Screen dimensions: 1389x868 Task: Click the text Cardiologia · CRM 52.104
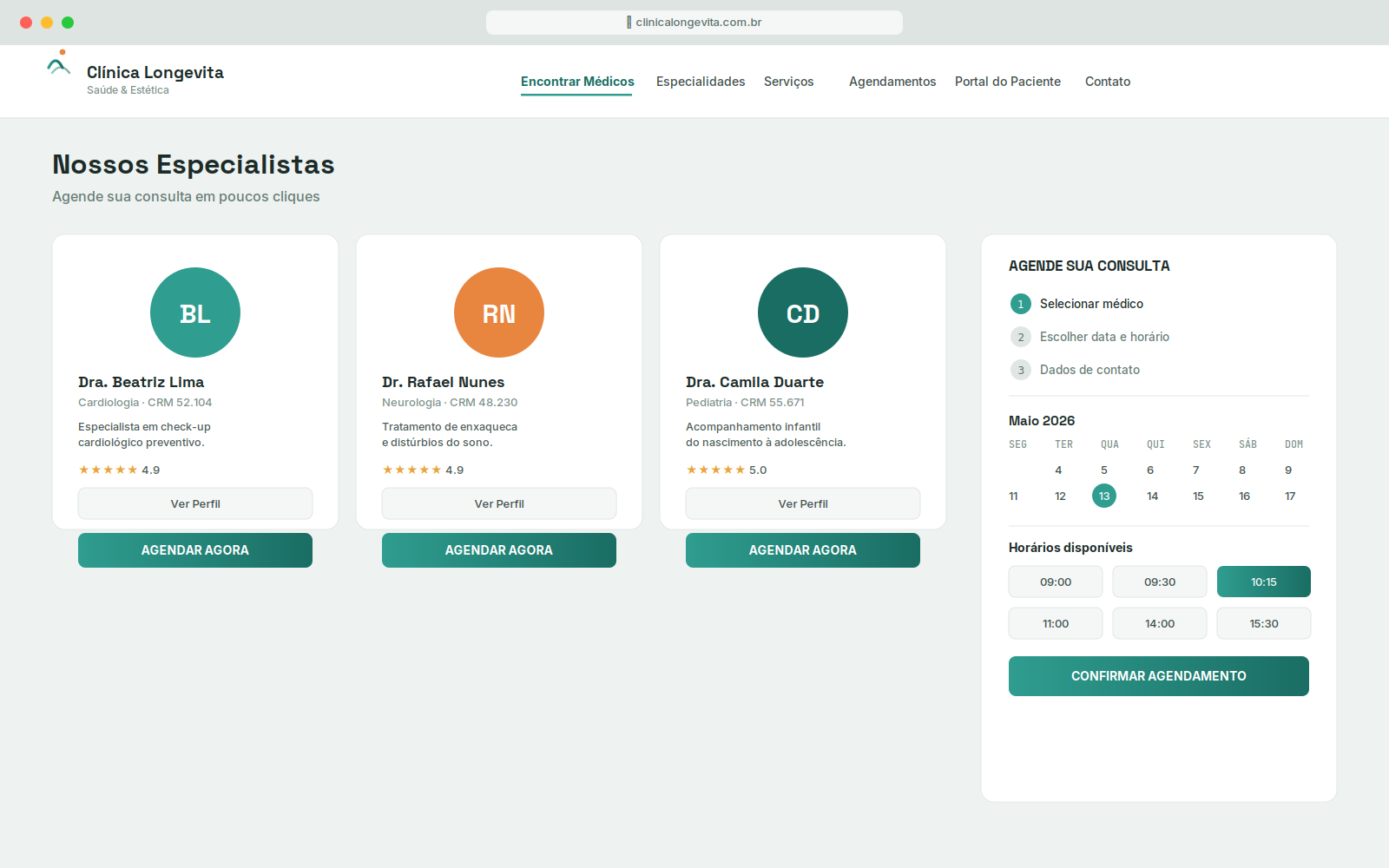coord(145,403)
